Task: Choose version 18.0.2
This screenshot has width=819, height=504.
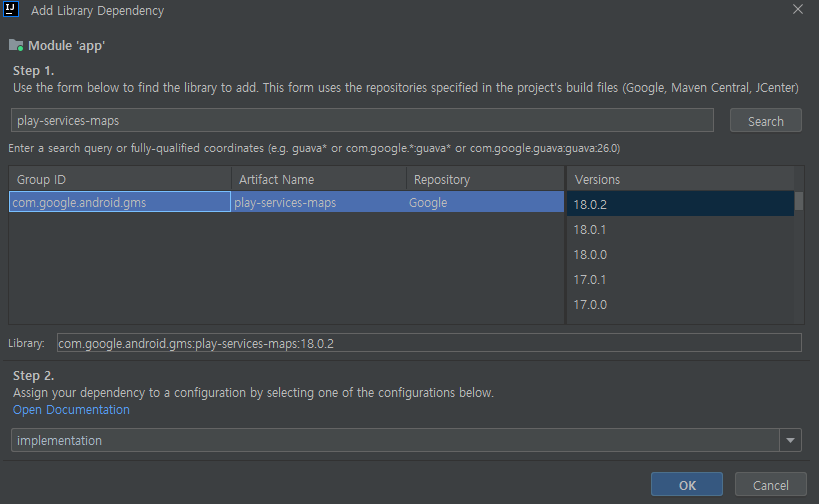Action: pyautogui.click(x=680, y=204)
